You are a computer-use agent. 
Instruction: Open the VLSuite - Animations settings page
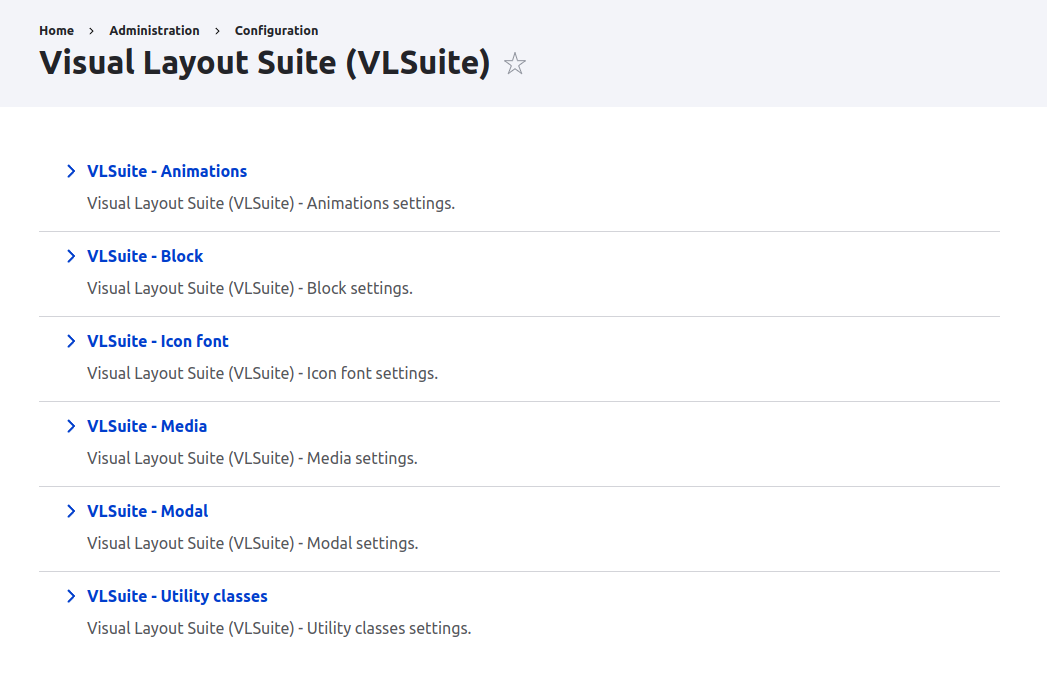(x=167, y=171)
